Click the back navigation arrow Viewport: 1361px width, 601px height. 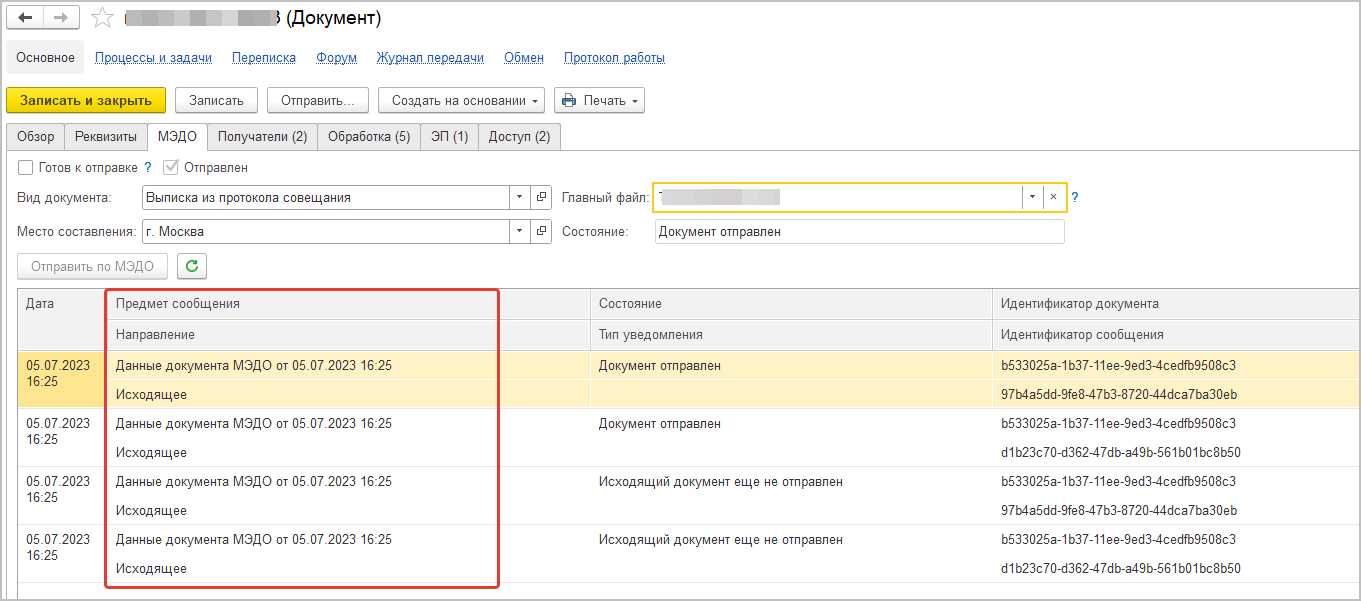tap(26, 19)
